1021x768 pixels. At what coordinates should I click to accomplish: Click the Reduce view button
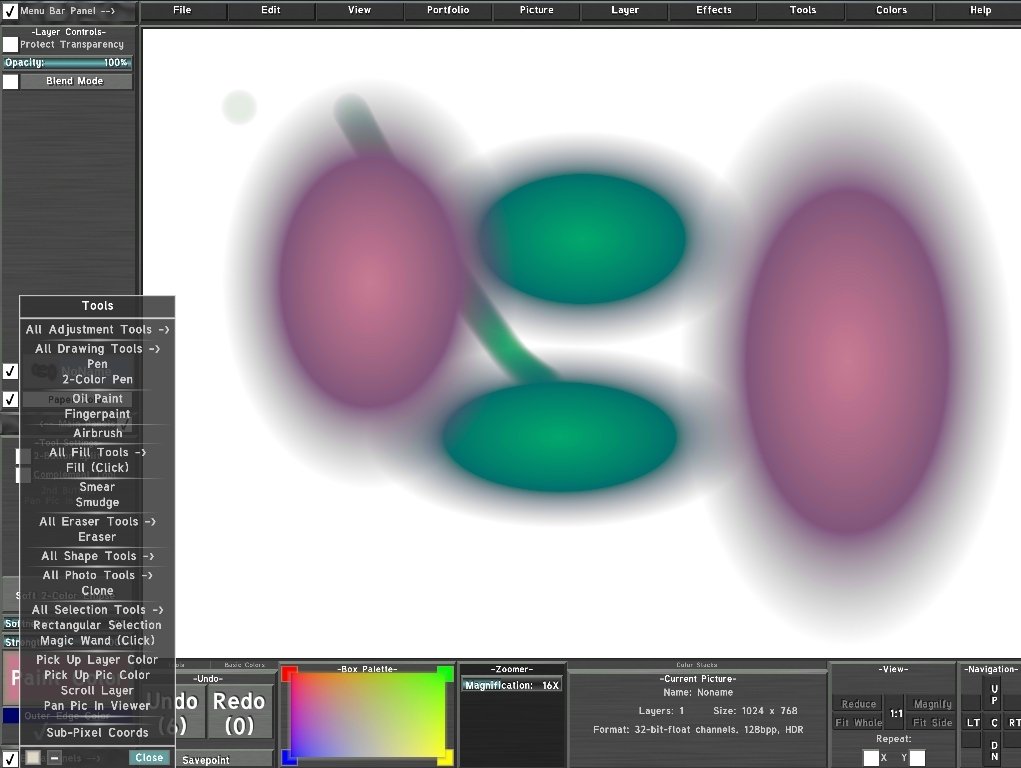[859, 704]
